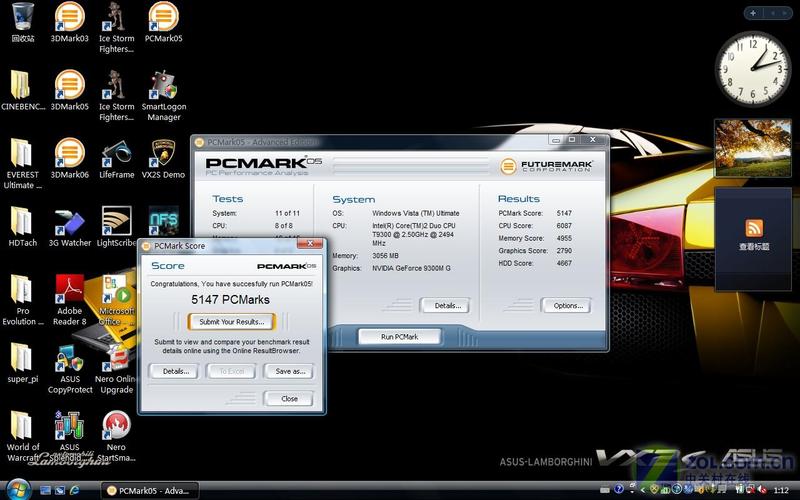Click 'Memory Score:' value 4955
This screenshot has height=500, width=800.
coord(564,238)
